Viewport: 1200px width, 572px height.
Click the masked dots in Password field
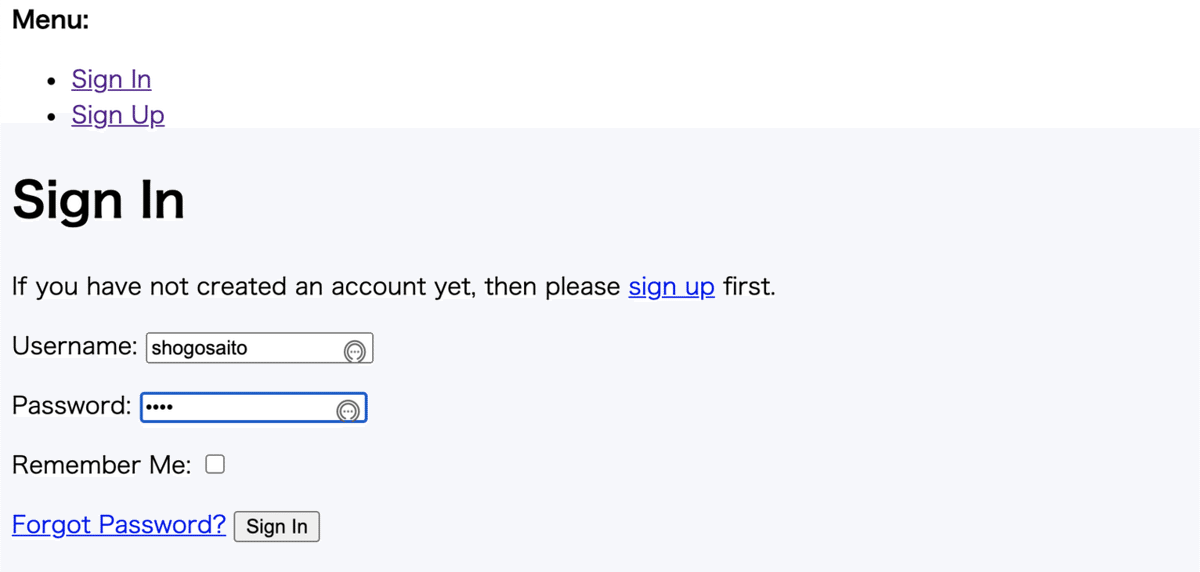[159, 408]
